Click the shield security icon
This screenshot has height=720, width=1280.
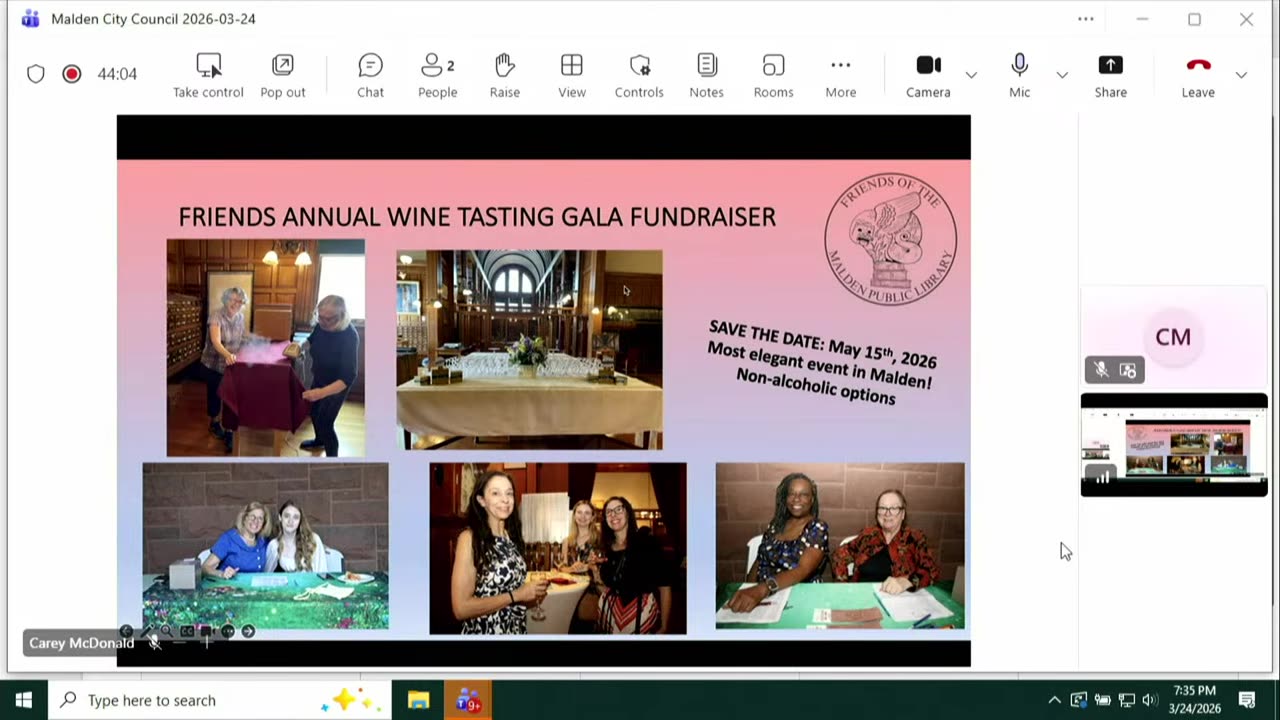(x=36, y=74)
